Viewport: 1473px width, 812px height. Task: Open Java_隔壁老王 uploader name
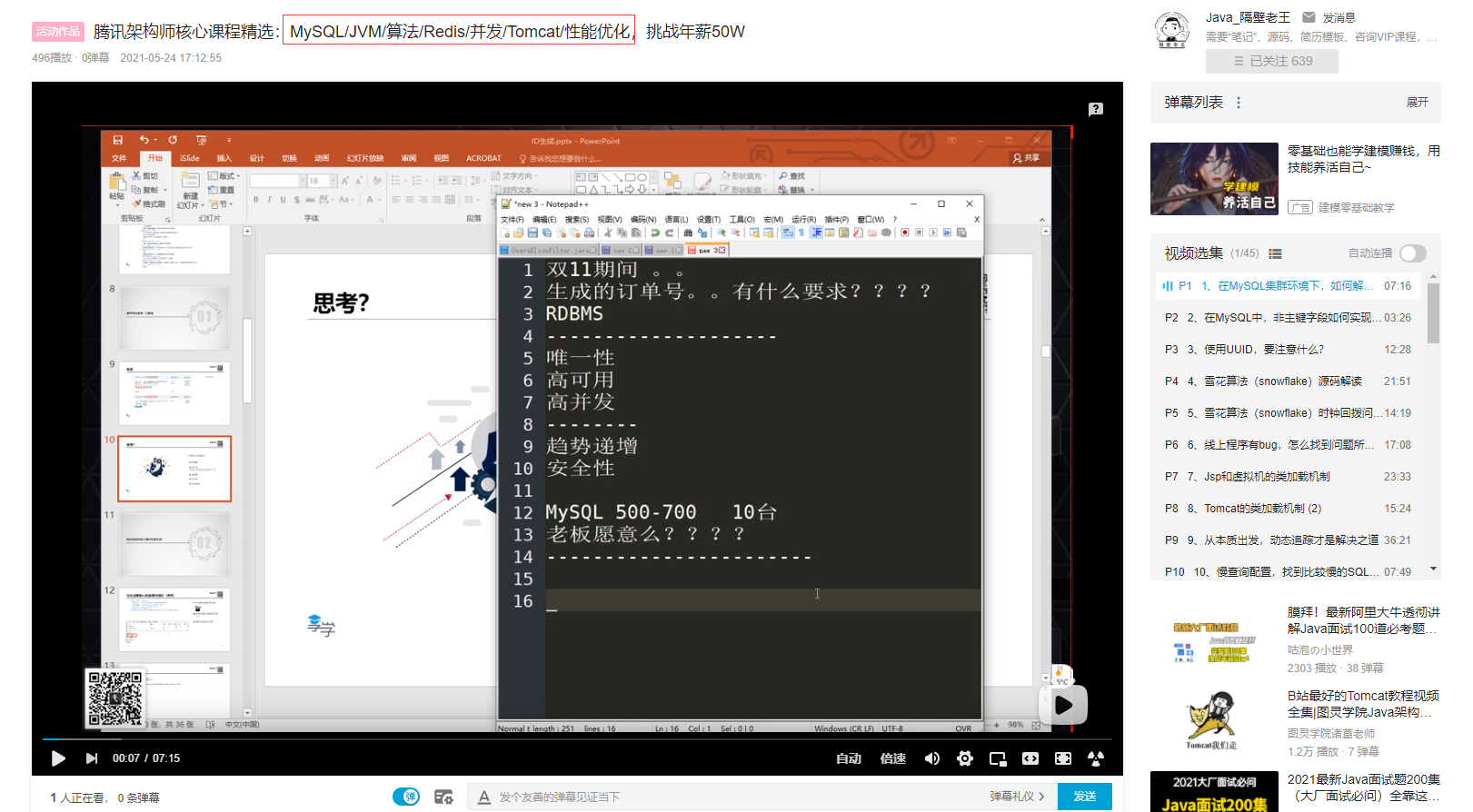[x=1248, y=17]
